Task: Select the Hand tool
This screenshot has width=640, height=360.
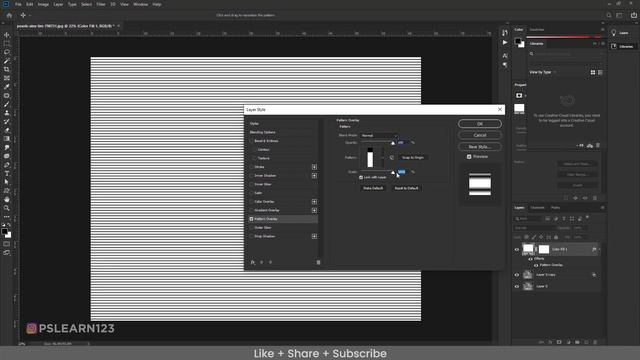Action: point(7,199)
